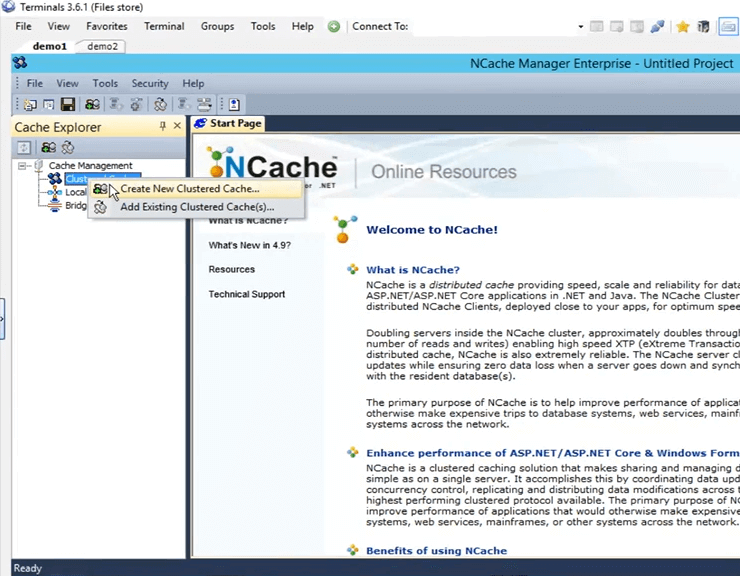This screenshot has width=740, height=576.
Task: Click the Welcome to NCache! heading
Action: click(x=432, y=230)
